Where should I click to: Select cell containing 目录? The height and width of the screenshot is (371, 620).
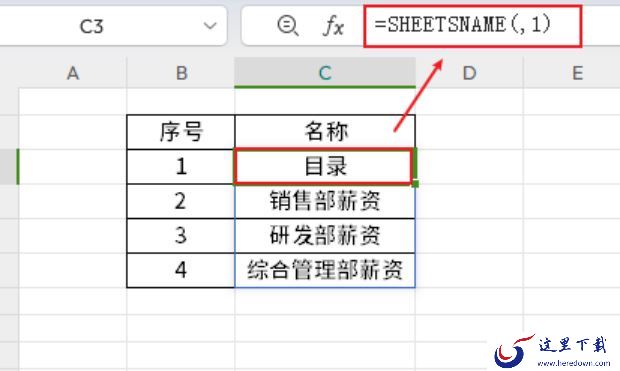tap(324, 167)
